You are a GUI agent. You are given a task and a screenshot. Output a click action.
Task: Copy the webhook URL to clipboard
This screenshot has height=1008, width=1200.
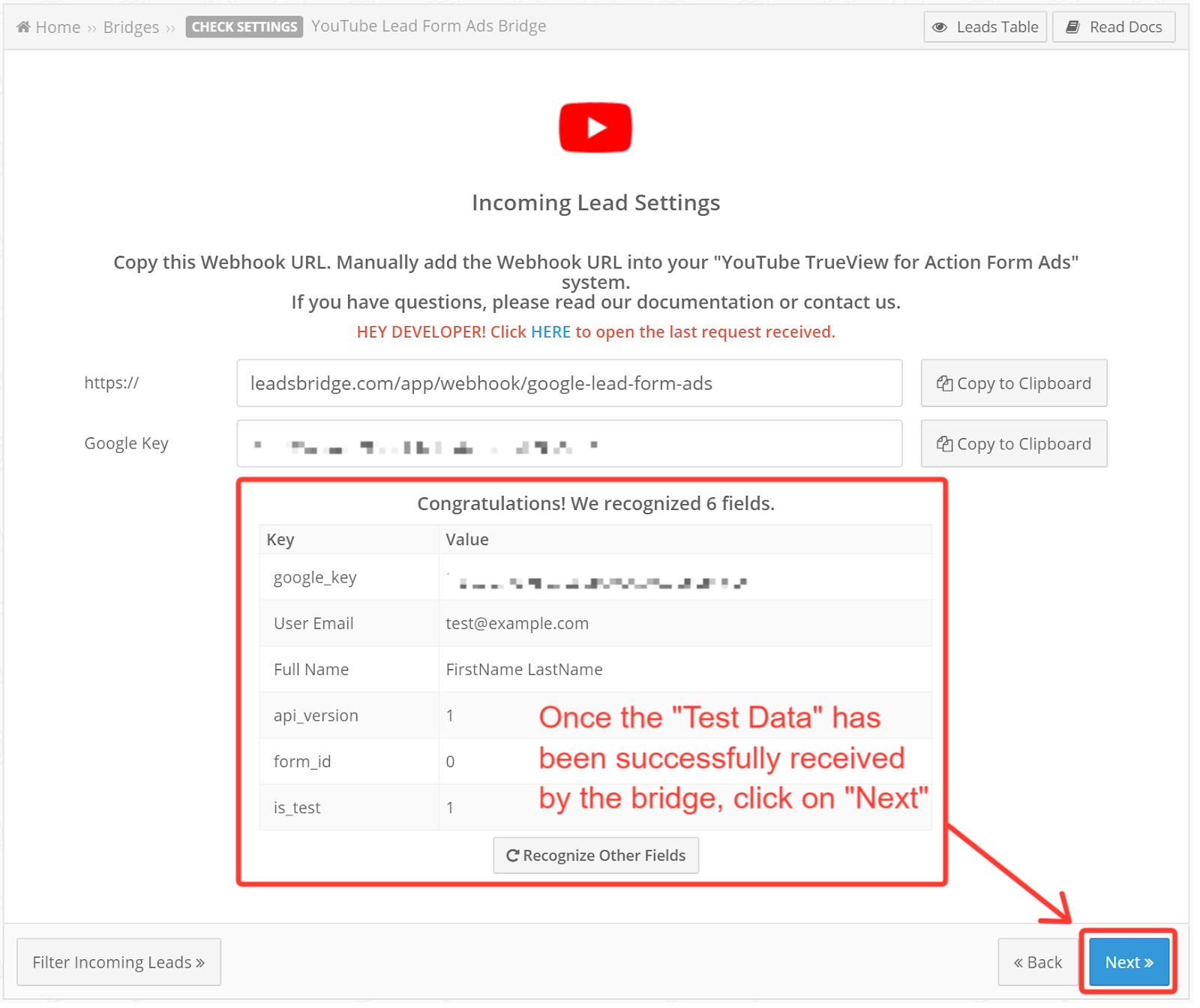point(1014,383)
